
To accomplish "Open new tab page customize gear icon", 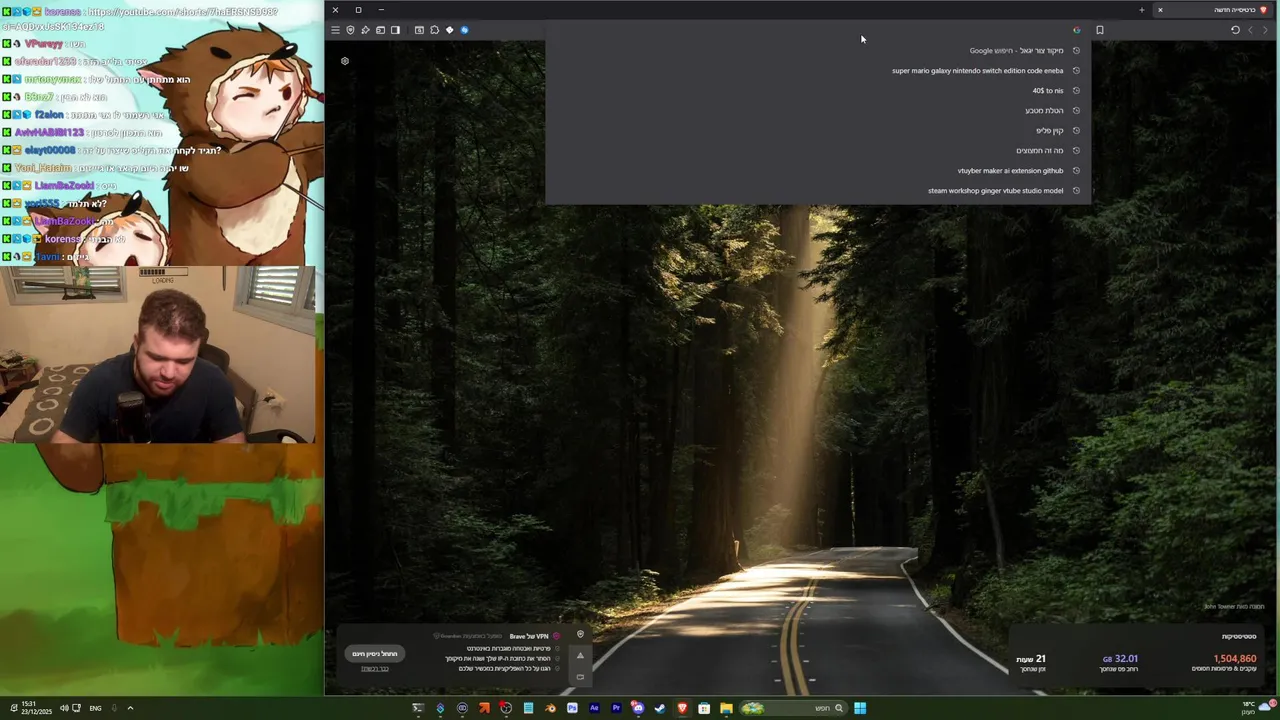I will [x=345, y=61].
